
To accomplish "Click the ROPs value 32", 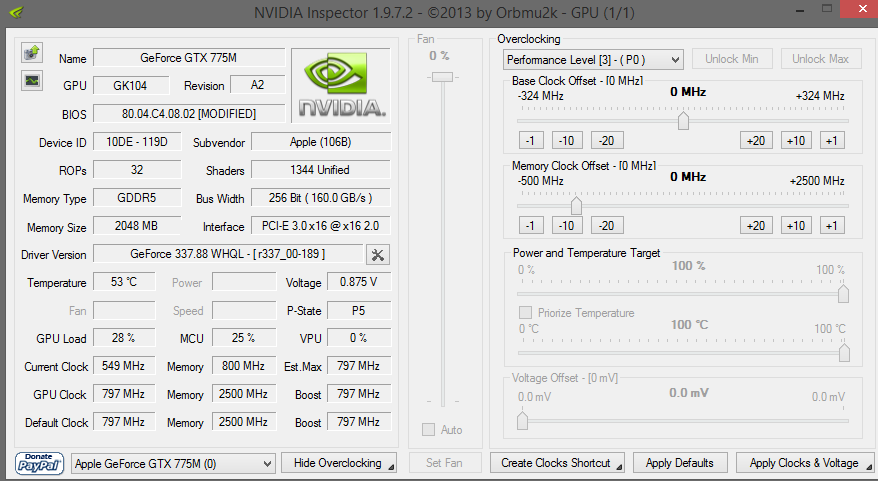I will [x=137, y=170].
